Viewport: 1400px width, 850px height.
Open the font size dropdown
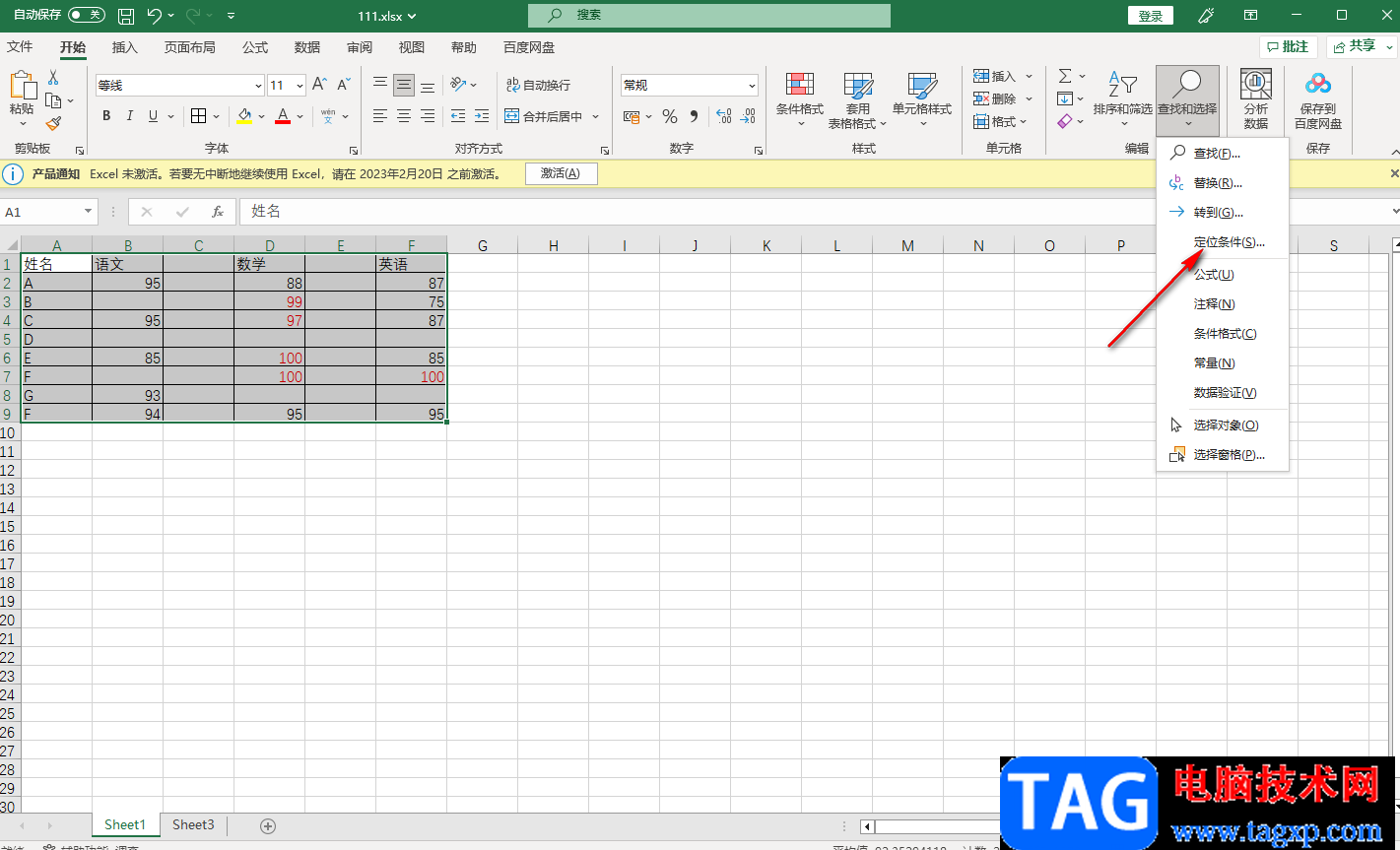(300, 86)
